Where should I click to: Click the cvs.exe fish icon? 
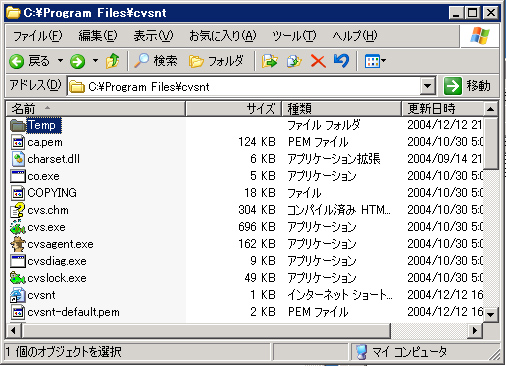(x=18, y=227)
